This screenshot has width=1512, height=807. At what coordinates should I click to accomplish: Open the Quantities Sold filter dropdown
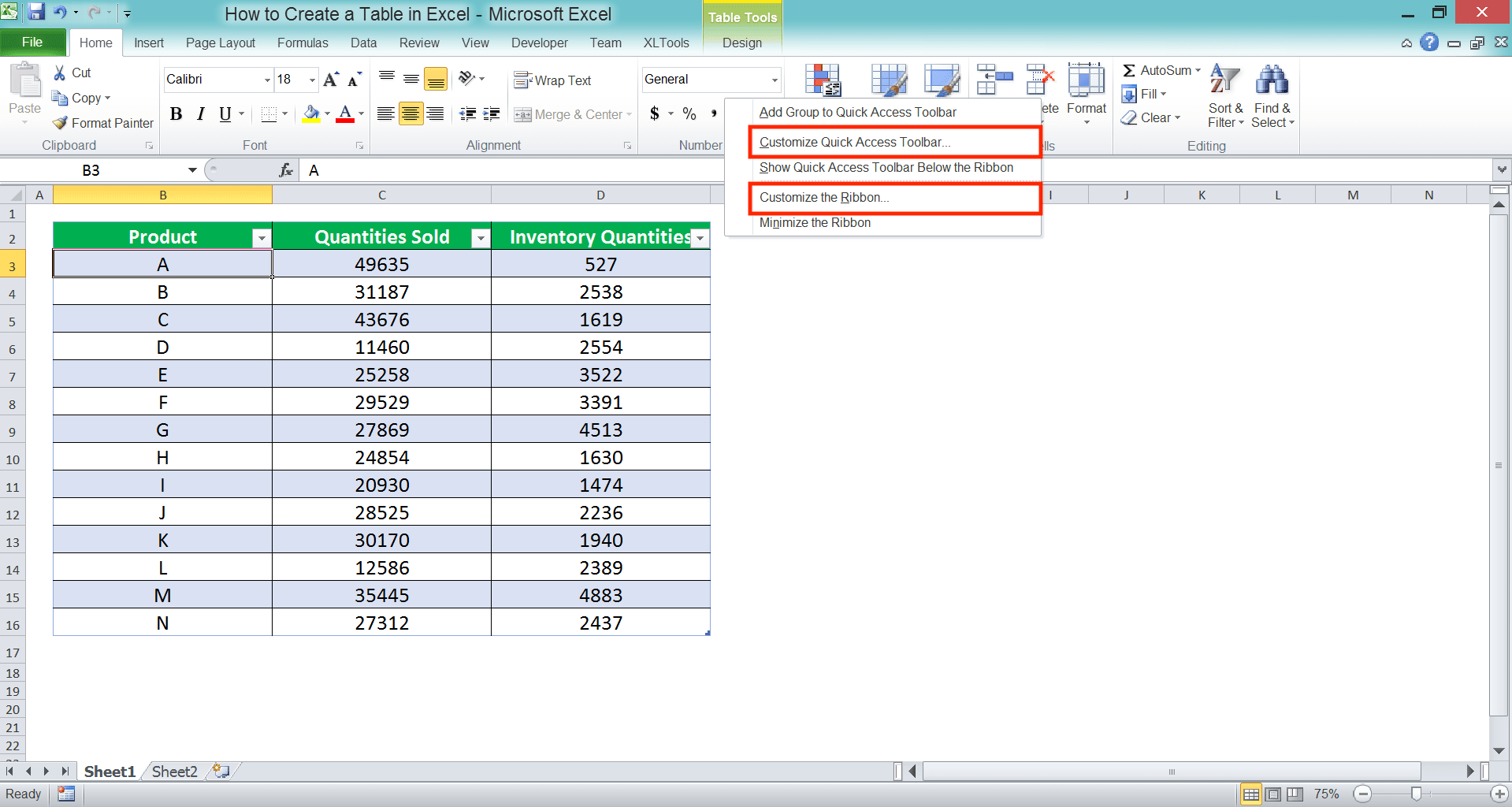[481, 238]
